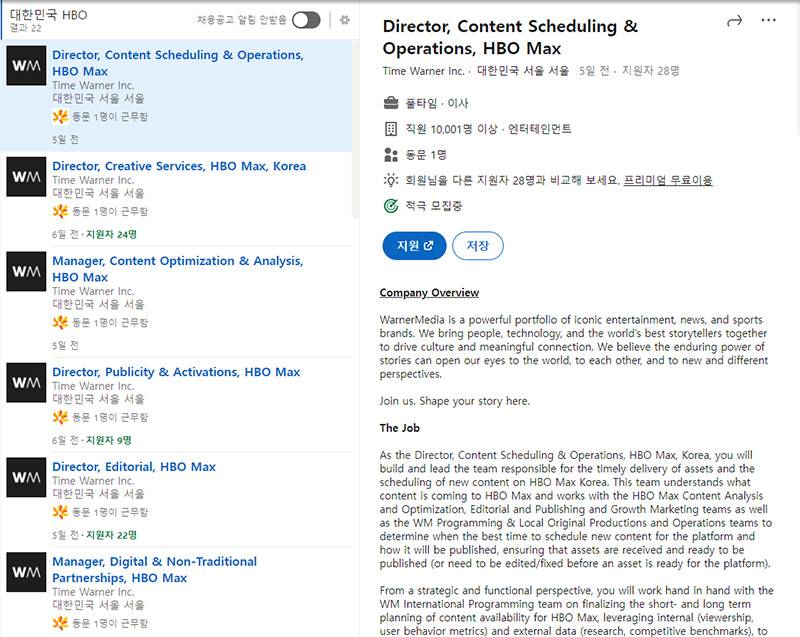Open job search settings gear
800x637 pixels.
pos(345,20)
